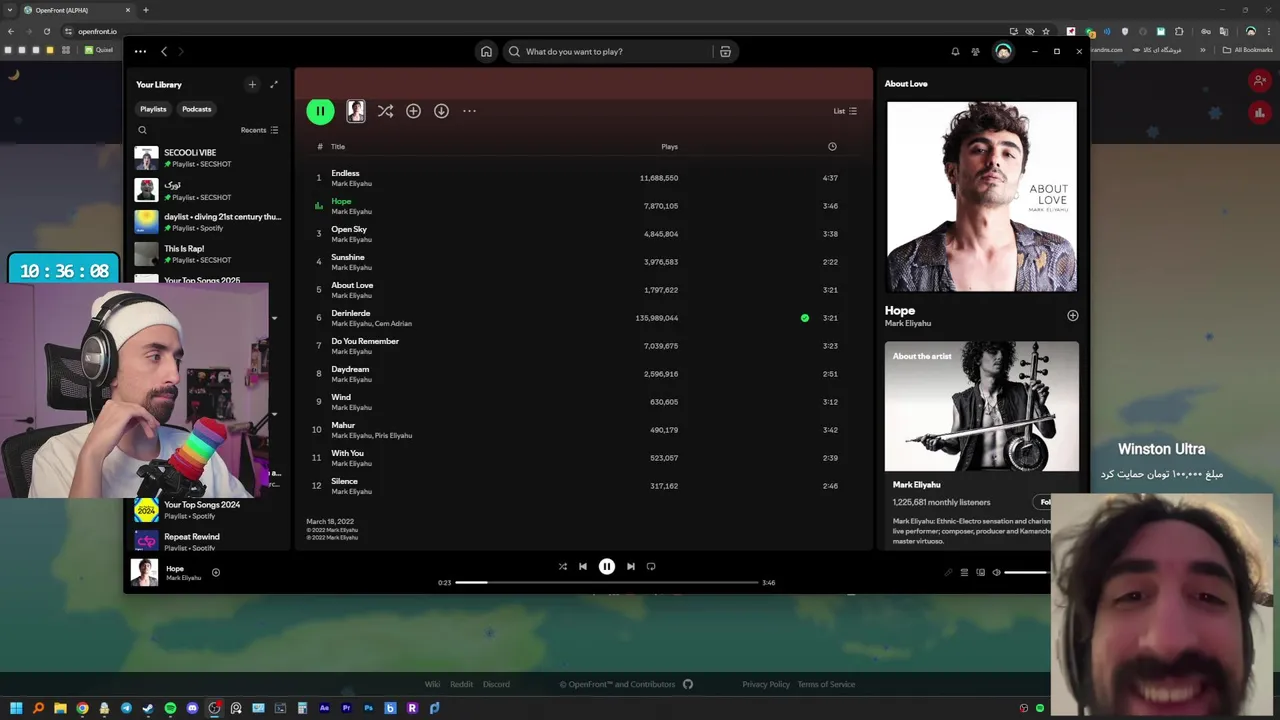The height and width of the screenshot is (720, 1280).
Task: Toggle shuffle in the player bar
Action: point(562,566)
